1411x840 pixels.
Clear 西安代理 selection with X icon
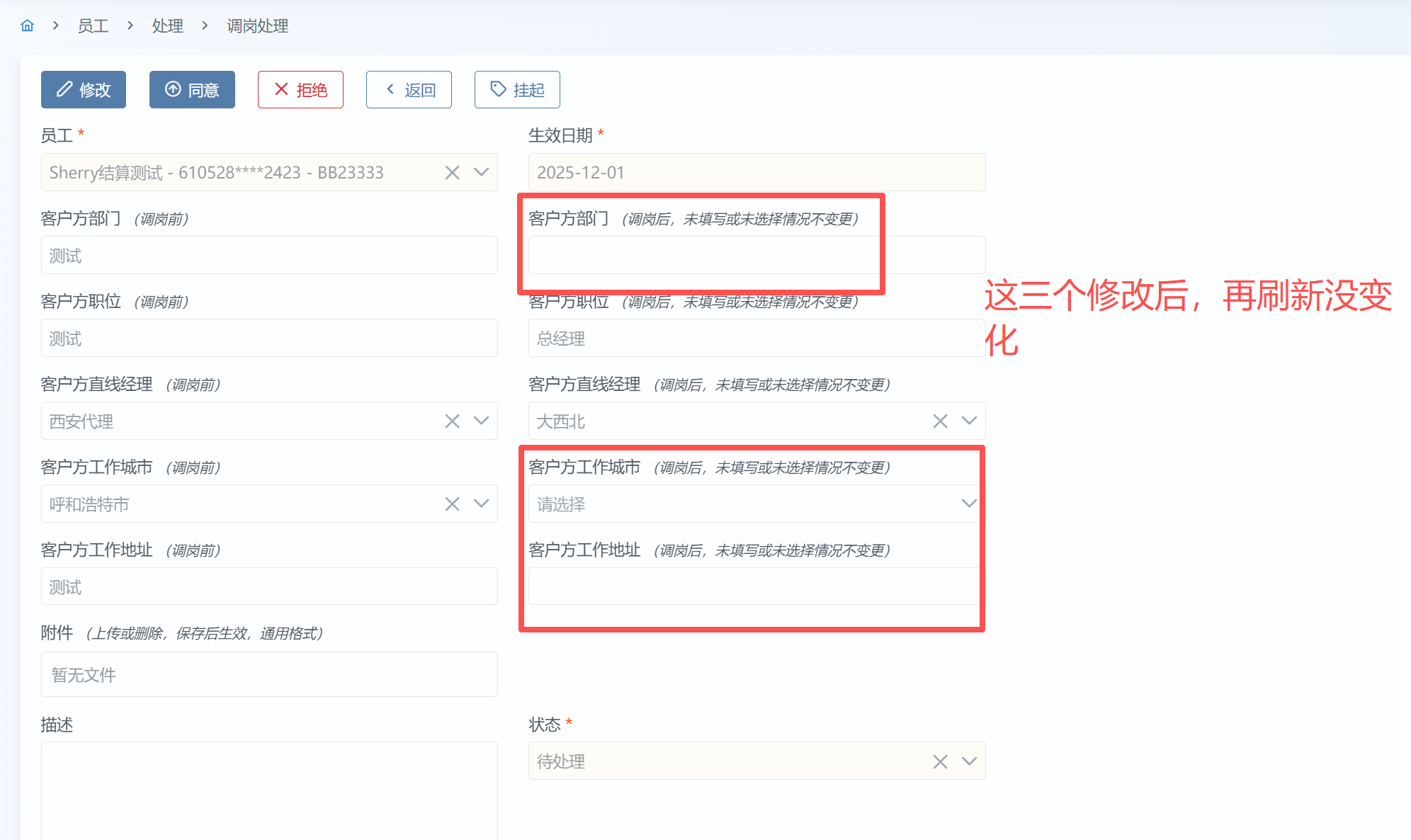[x=452, y=421]
